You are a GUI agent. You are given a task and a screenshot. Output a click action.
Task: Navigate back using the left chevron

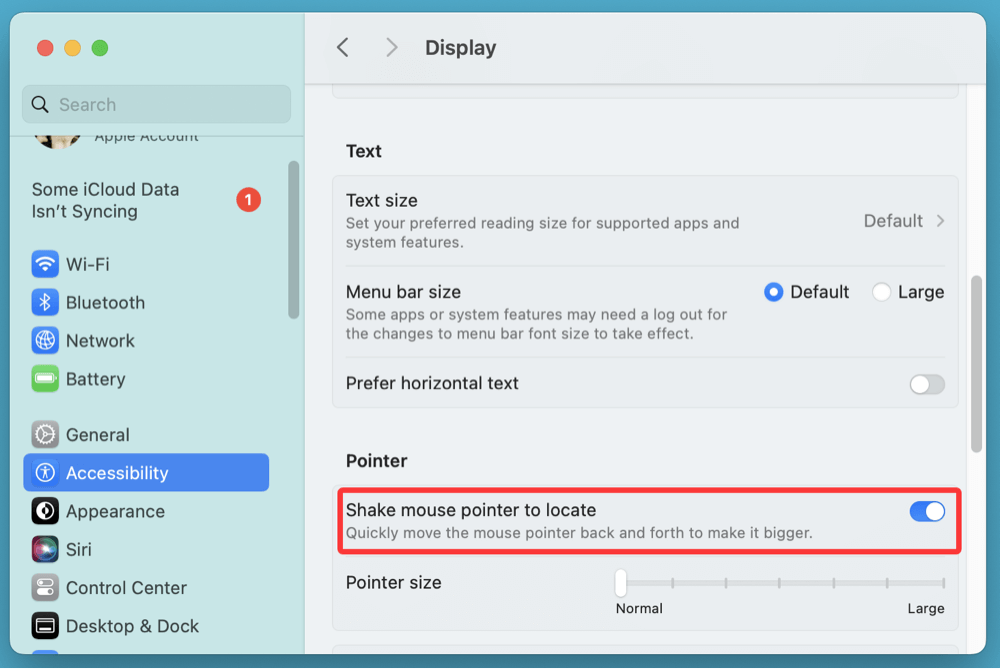[x=343, y=47]
